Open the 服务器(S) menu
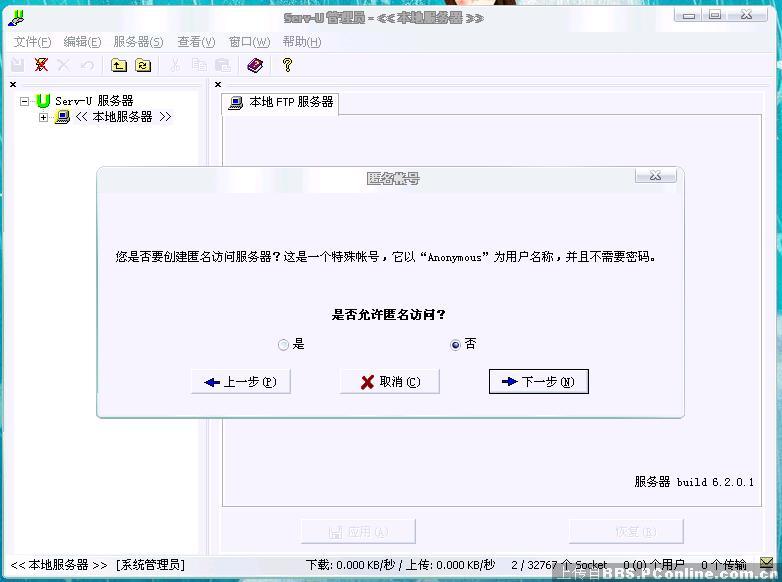 (x=138, y=42)
